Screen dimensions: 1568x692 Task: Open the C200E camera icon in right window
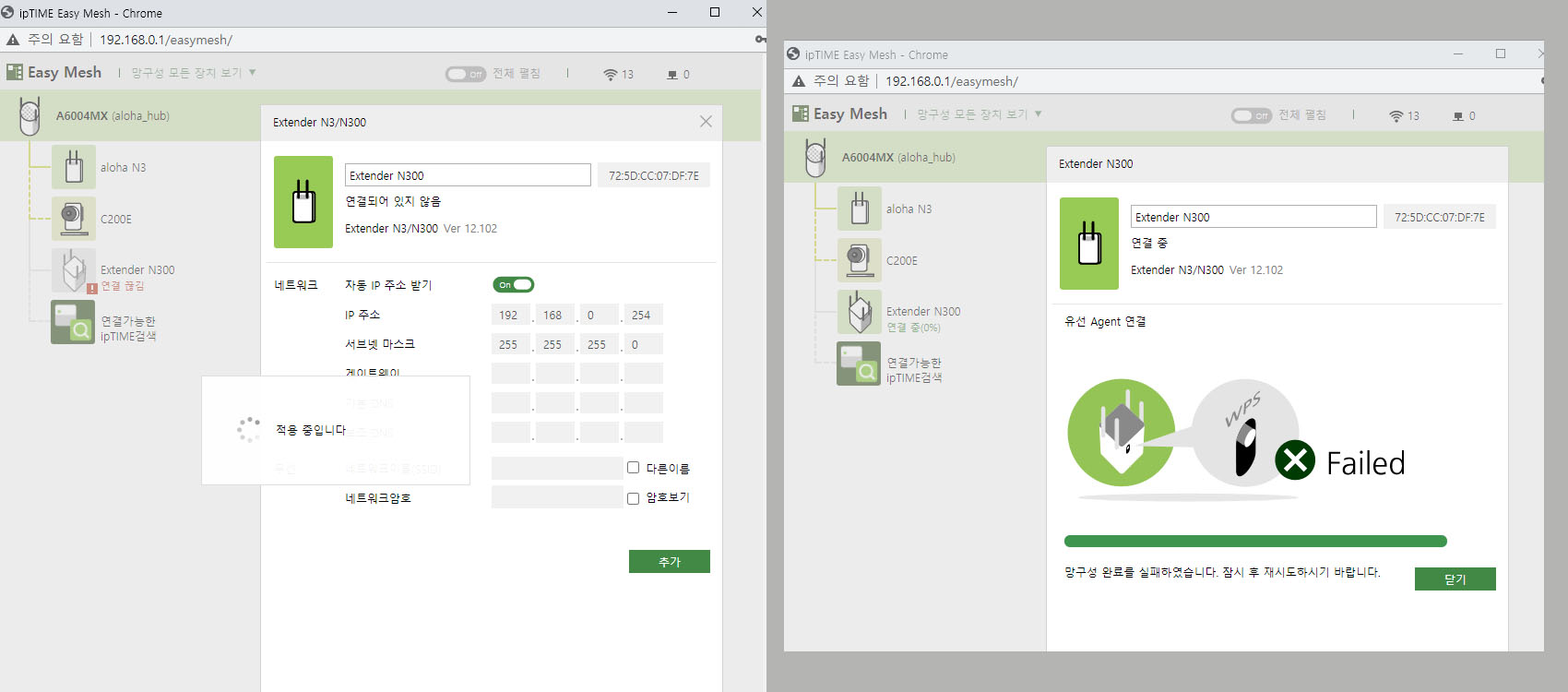(860, 260)
